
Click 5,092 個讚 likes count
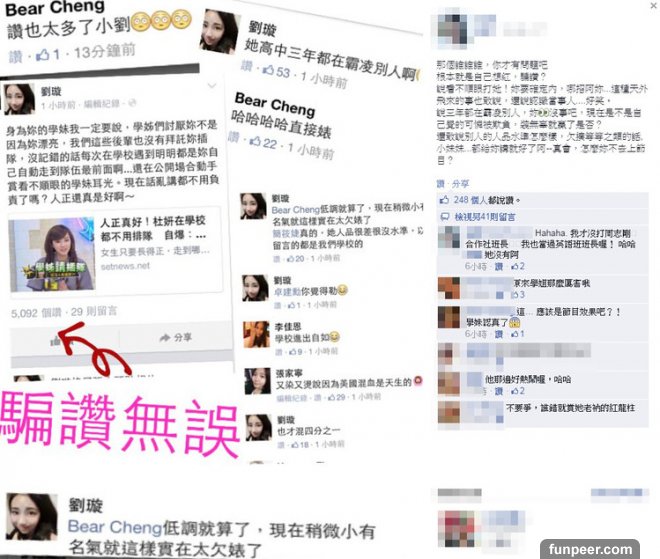point(36,313)
